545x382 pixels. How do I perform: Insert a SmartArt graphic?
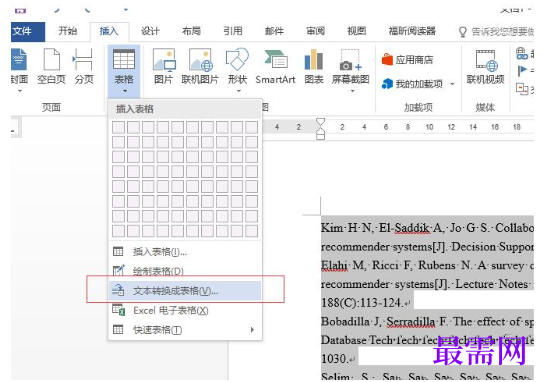point(275,67)
